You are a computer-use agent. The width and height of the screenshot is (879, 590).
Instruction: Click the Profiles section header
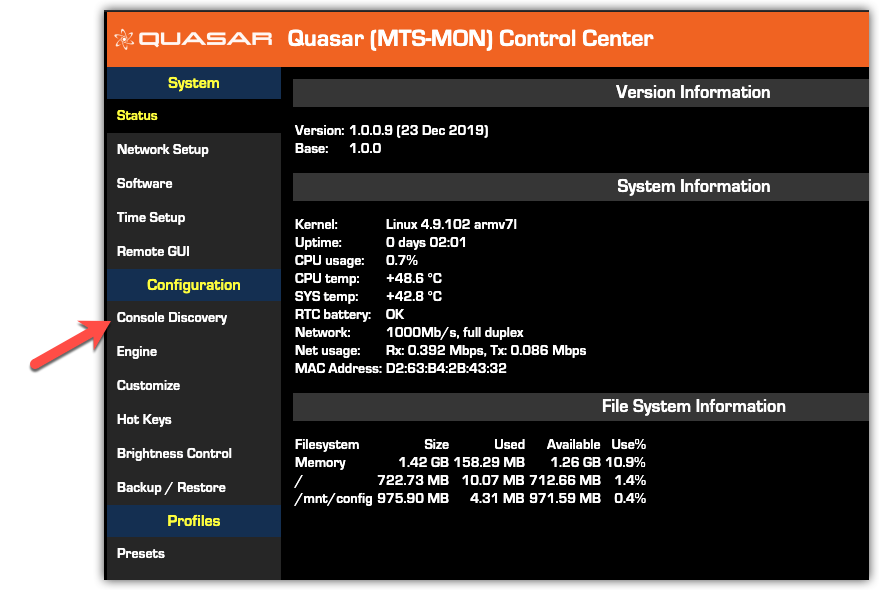(x=193, y=521)
